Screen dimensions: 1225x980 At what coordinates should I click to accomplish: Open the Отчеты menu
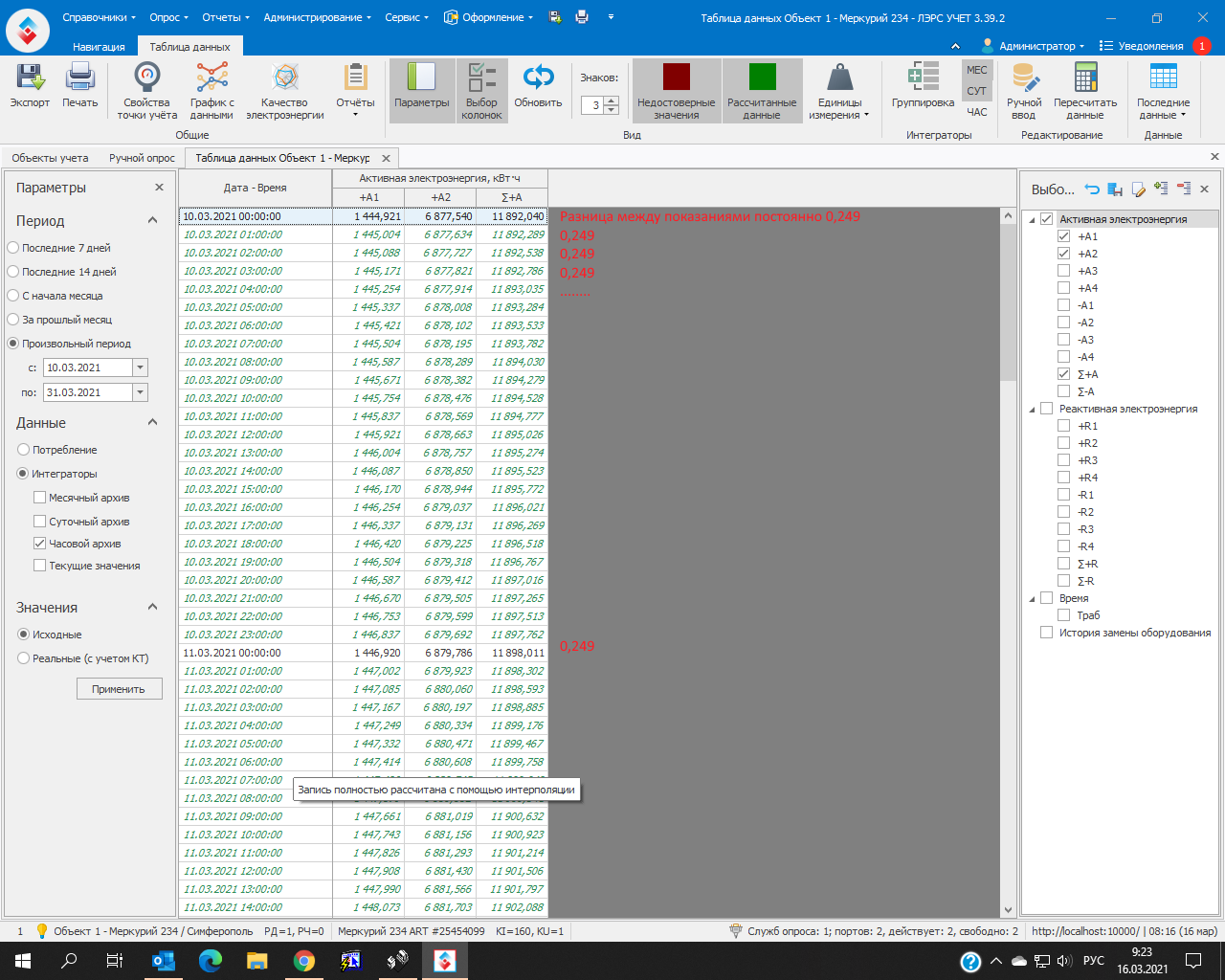(225, 17)
